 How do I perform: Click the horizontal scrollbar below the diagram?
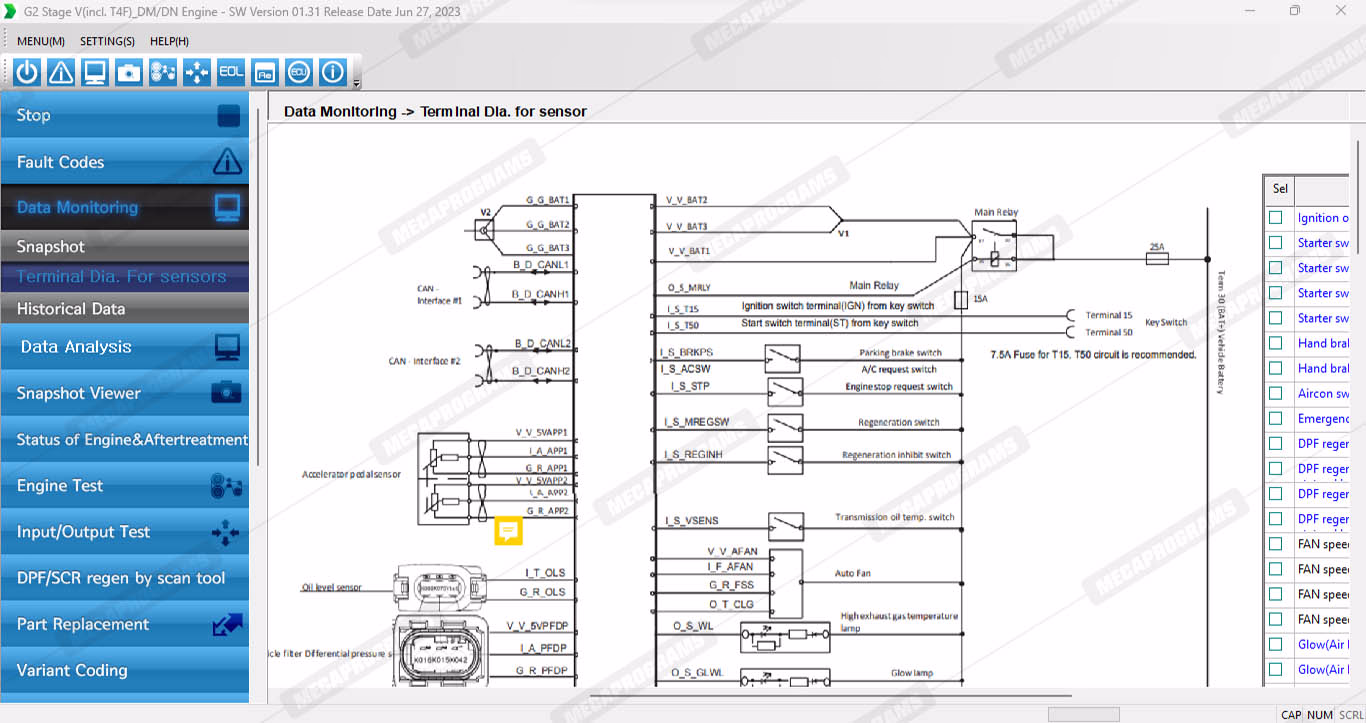(830, 695)
